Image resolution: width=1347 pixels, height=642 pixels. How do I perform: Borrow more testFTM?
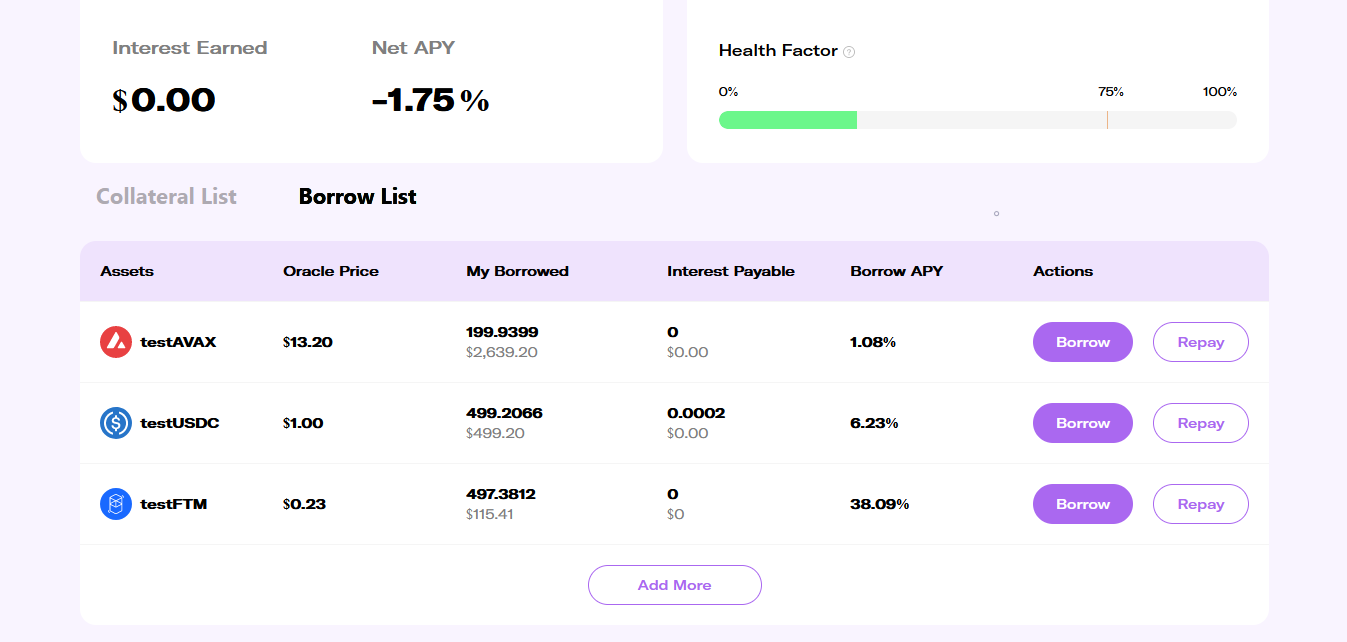pos(1082,504)
